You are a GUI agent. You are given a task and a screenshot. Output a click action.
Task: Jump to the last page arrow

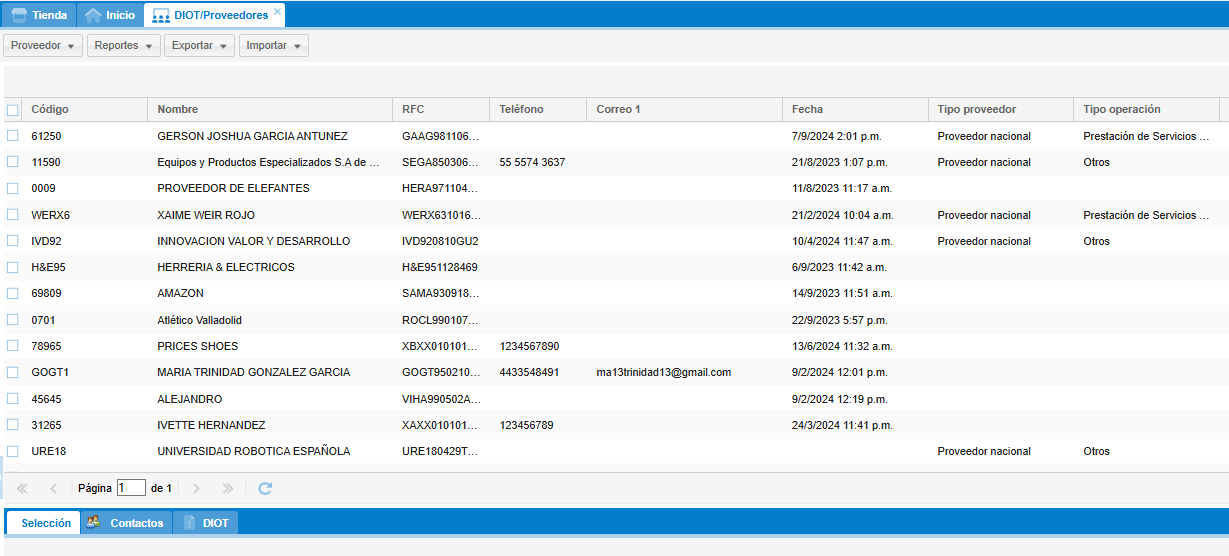227,489
